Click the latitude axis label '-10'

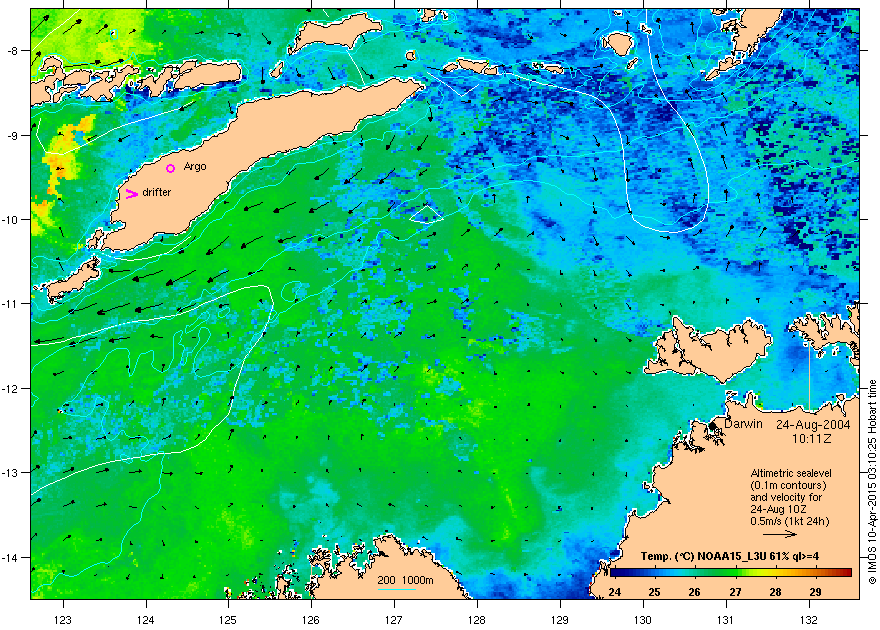[11, 219]
